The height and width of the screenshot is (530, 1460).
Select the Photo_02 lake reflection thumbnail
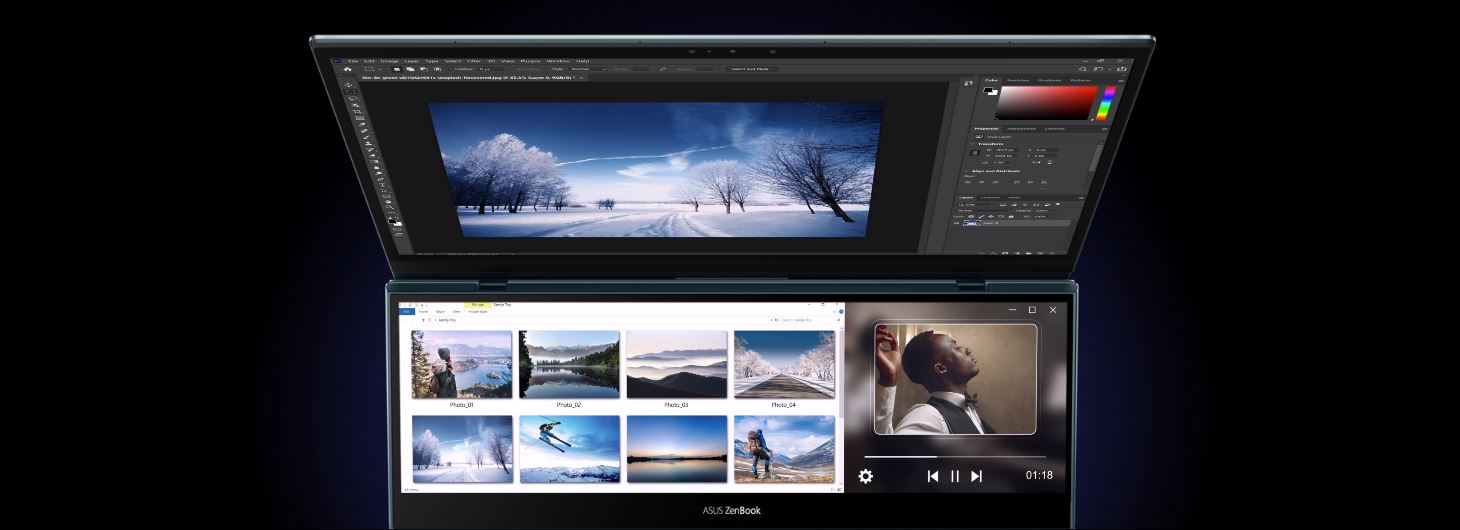pos(569,365)
